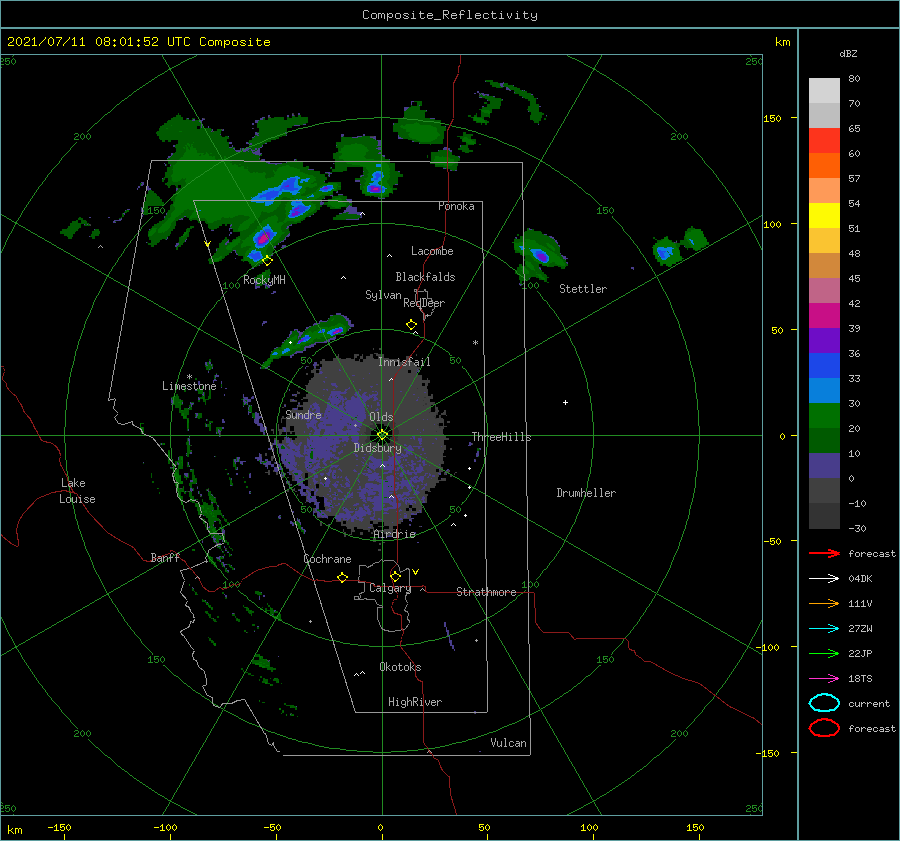The width and height of the screenshot is (900, 841).
Task: Click the yellow diamond marker below Cochrane
Action: point(342,577)
